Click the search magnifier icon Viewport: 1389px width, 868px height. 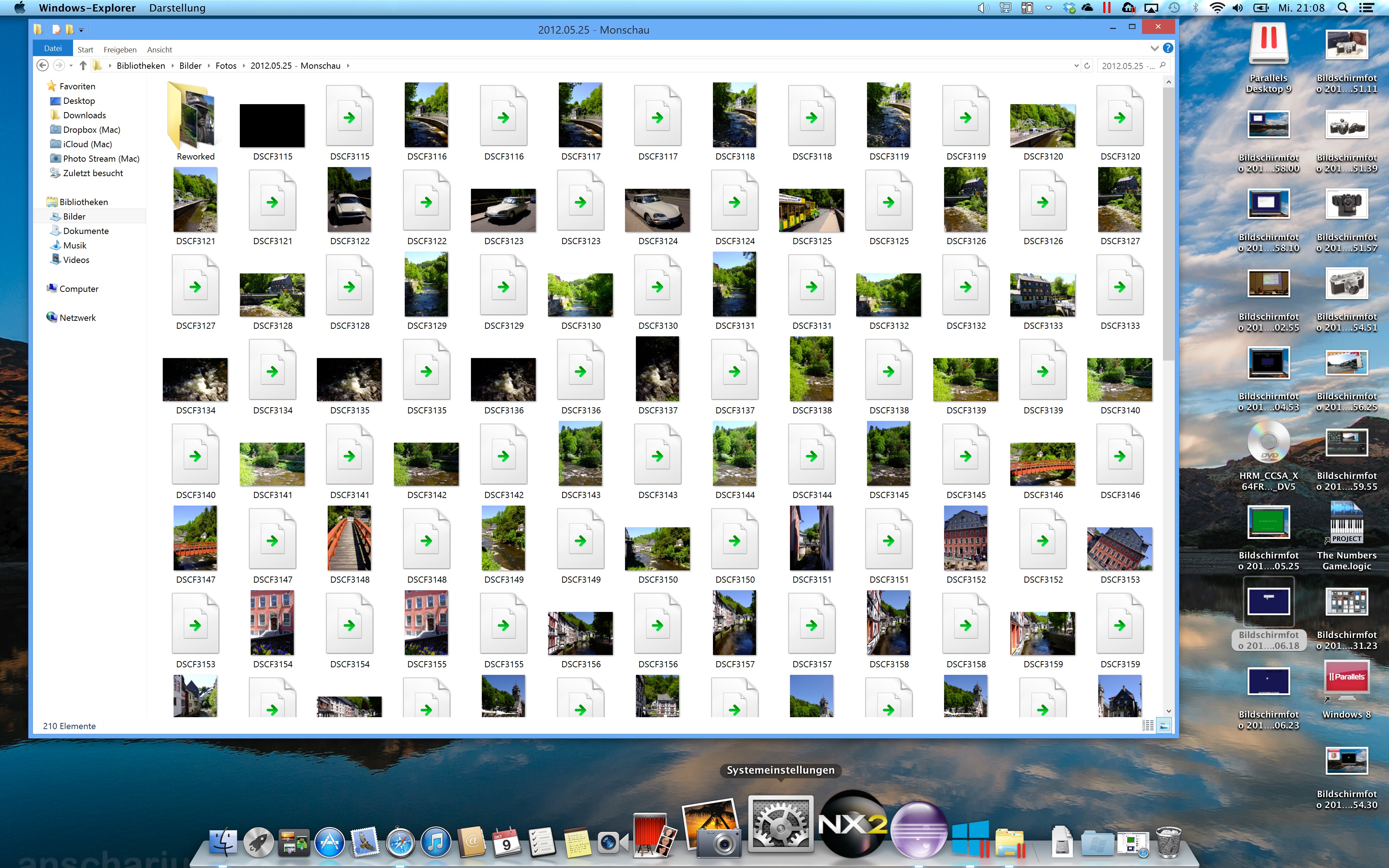tap(1162, 65)
